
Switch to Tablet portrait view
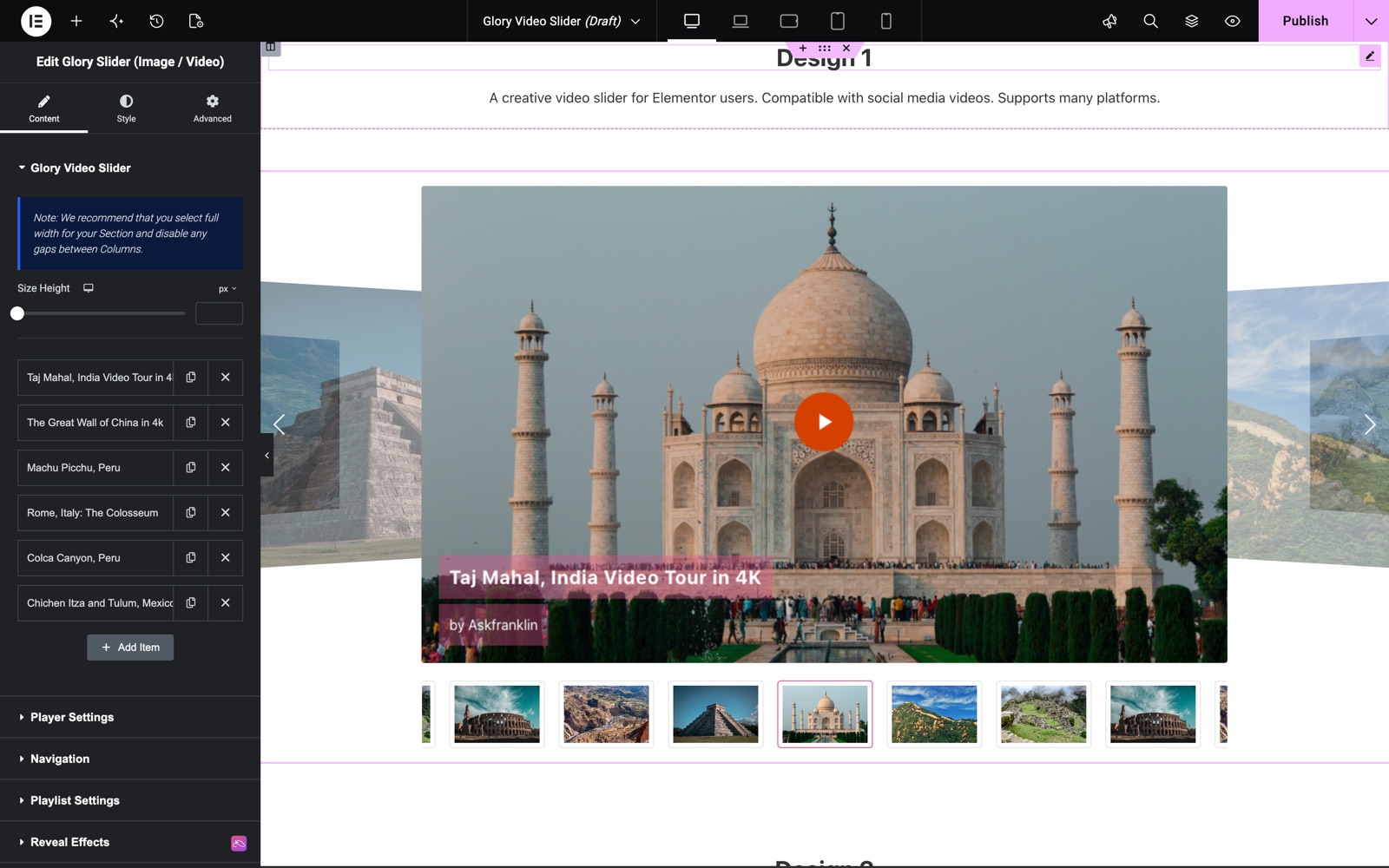tap(838, 21)
